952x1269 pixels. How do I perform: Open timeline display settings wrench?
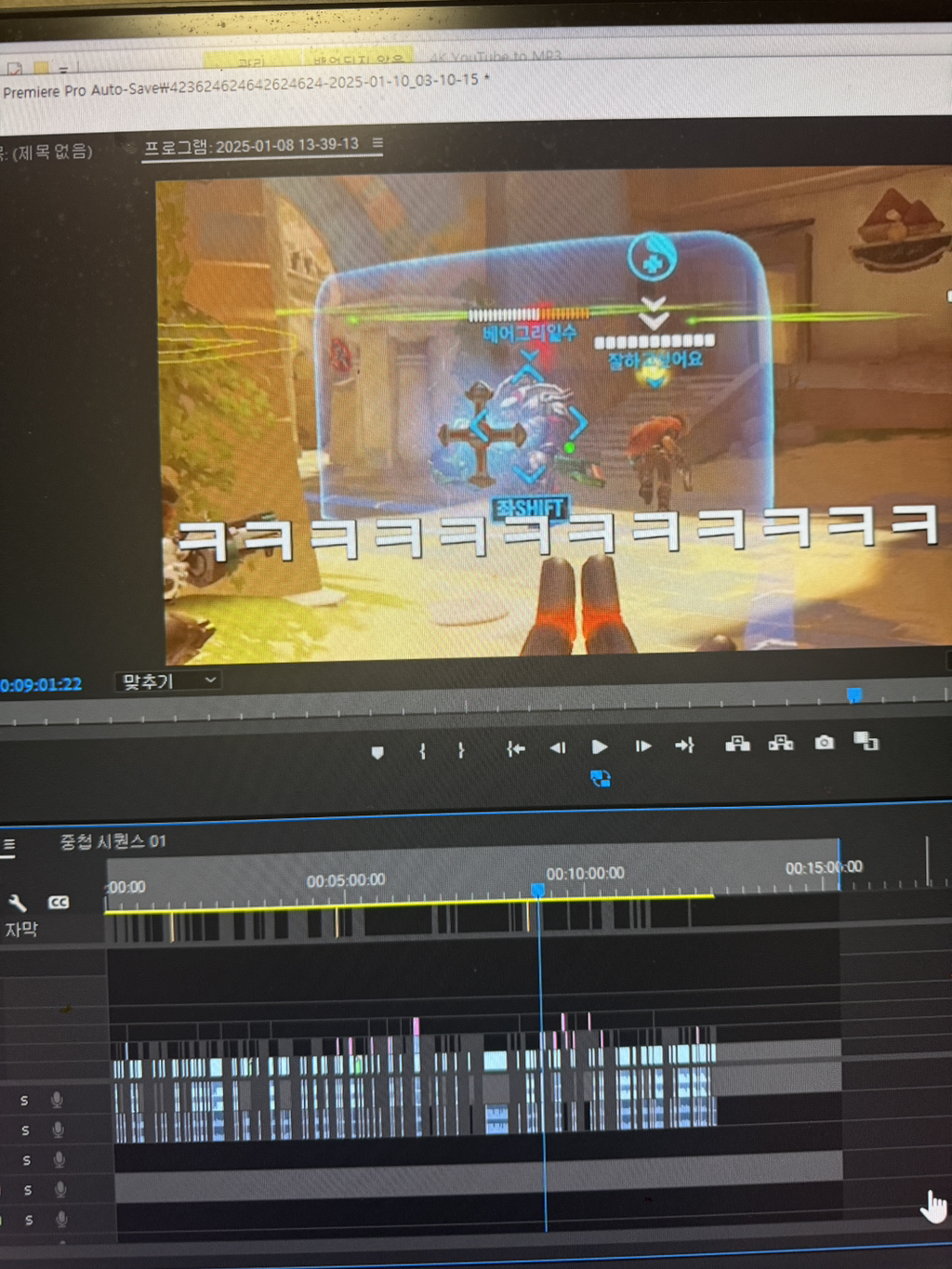tap(18, 903)
